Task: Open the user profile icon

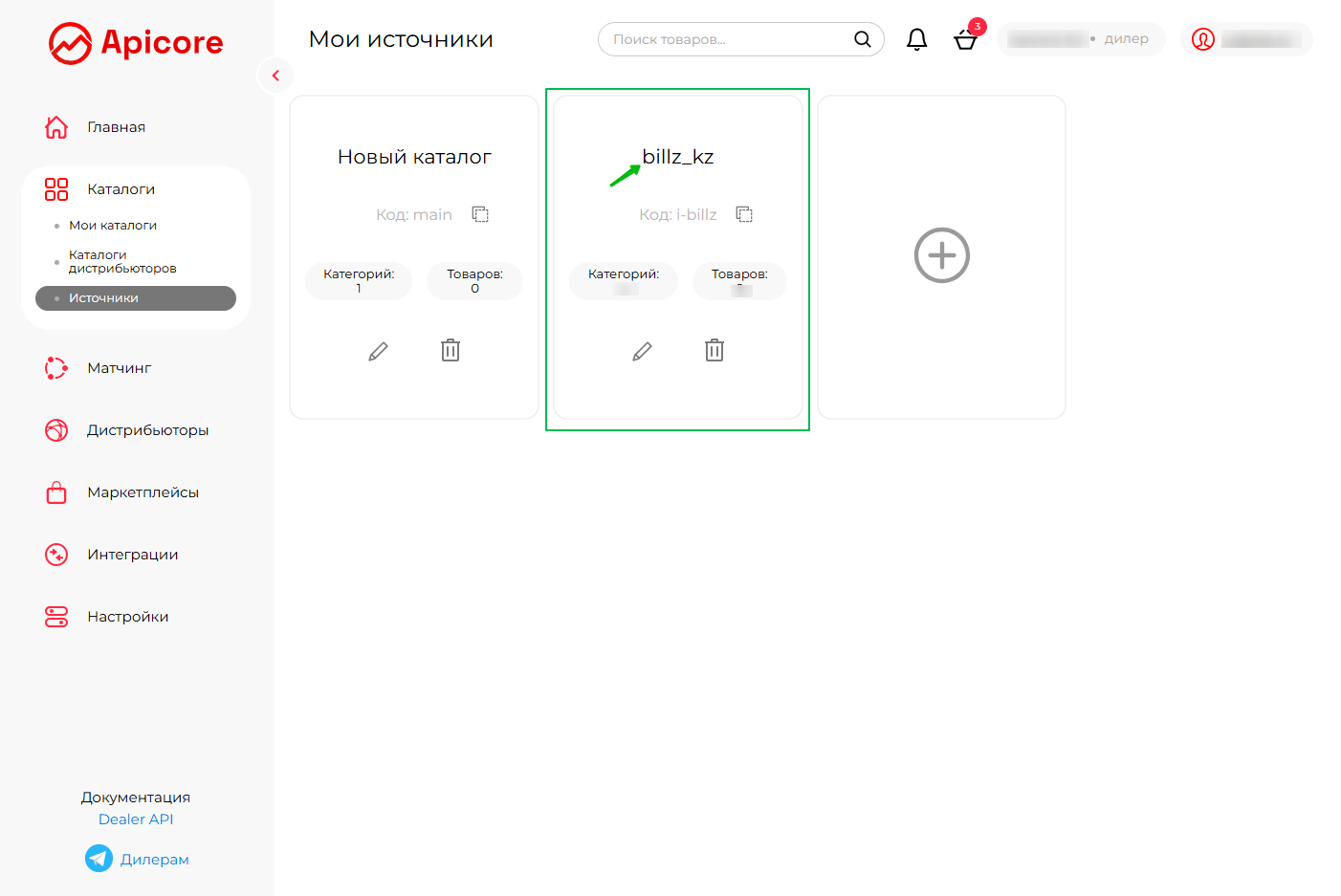Action: tap(1203, 39)
